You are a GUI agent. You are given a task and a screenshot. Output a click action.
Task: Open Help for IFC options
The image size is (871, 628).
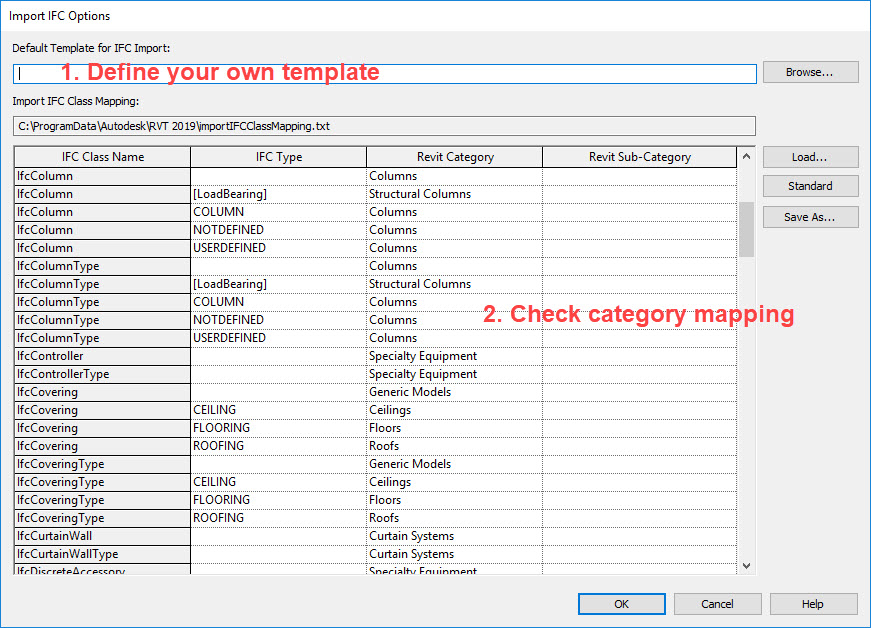click(x=813, y=604)
